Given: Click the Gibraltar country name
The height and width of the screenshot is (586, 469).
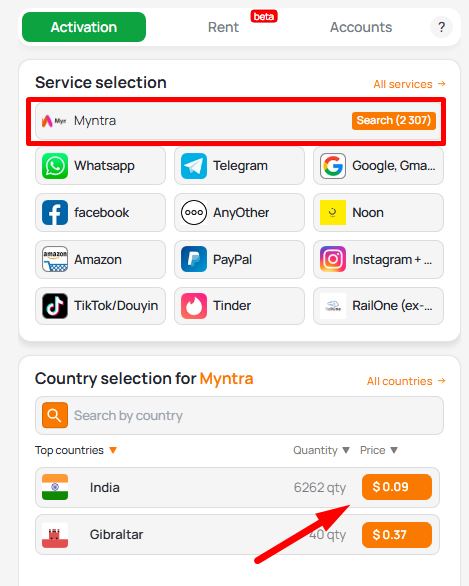Looking at the screenshot, I should [116, 534].
